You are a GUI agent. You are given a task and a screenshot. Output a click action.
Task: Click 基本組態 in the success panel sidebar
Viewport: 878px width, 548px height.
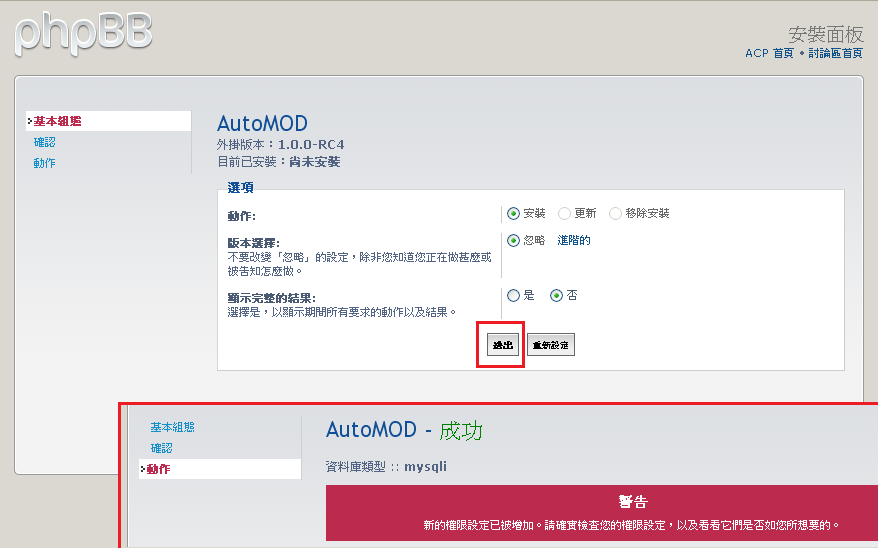point(172,427)
